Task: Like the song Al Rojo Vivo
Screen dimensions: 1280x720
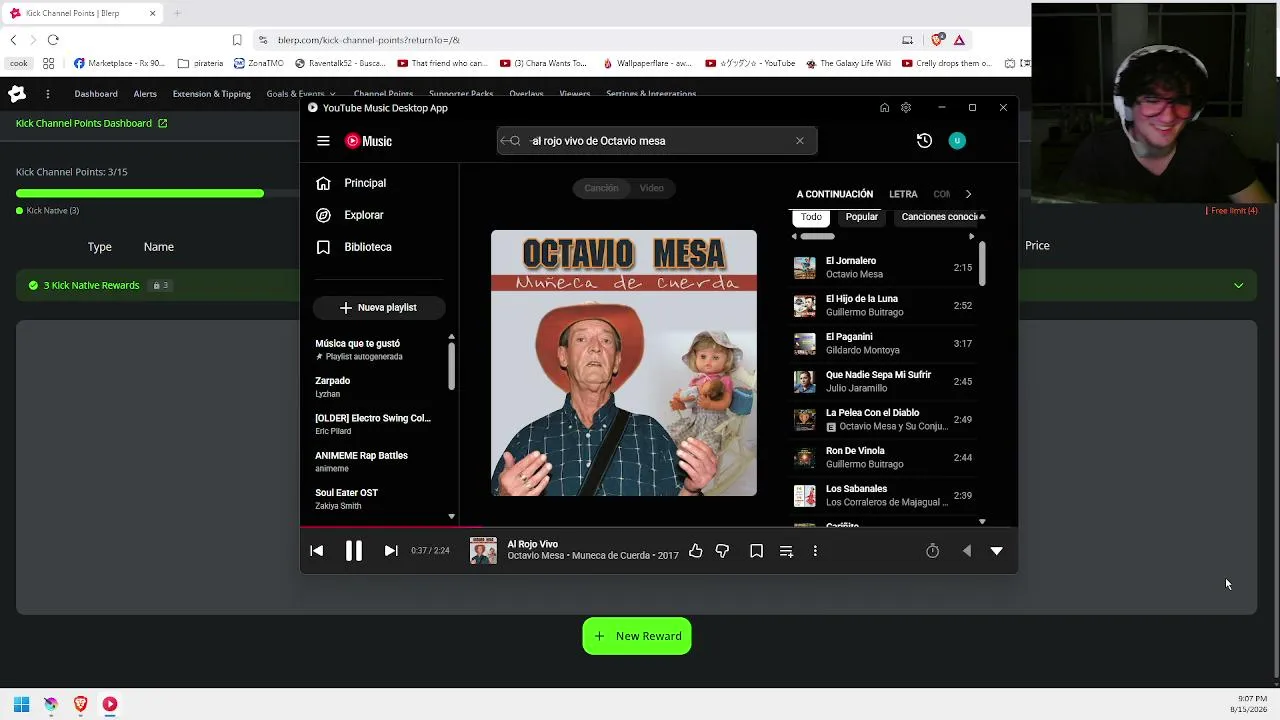Action: (x=696, y=551)
